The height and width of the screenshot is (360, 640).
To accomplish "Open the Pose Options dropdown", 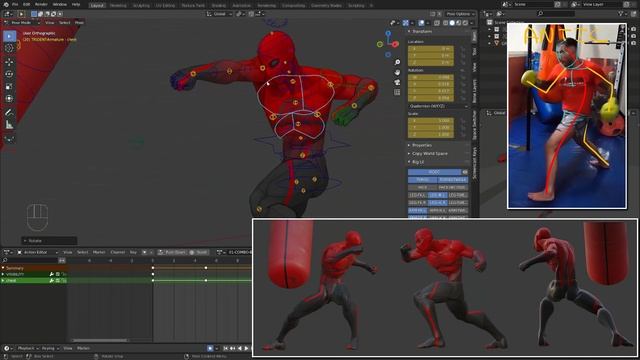I will (460, 14).
